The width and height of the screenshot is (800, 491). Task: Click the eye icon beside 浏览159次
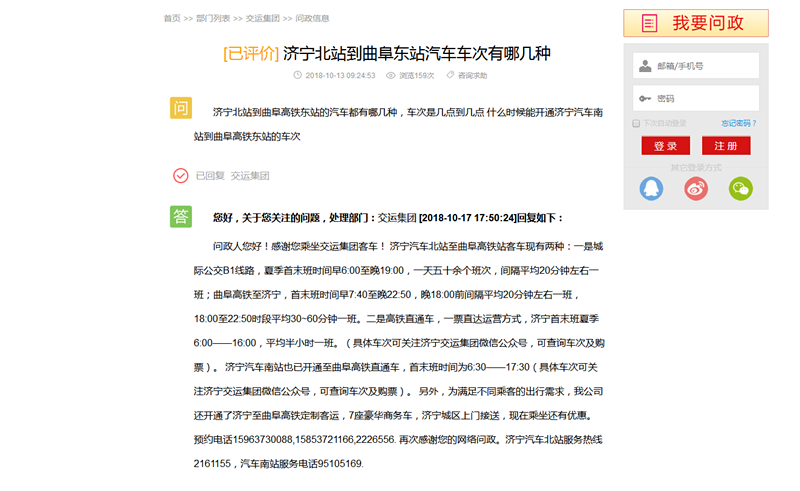point(391,76)
